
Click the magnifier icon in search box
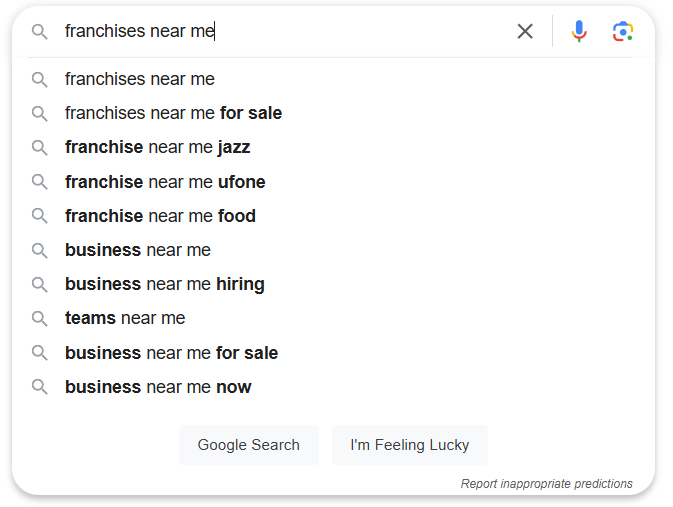pos(40,31)
